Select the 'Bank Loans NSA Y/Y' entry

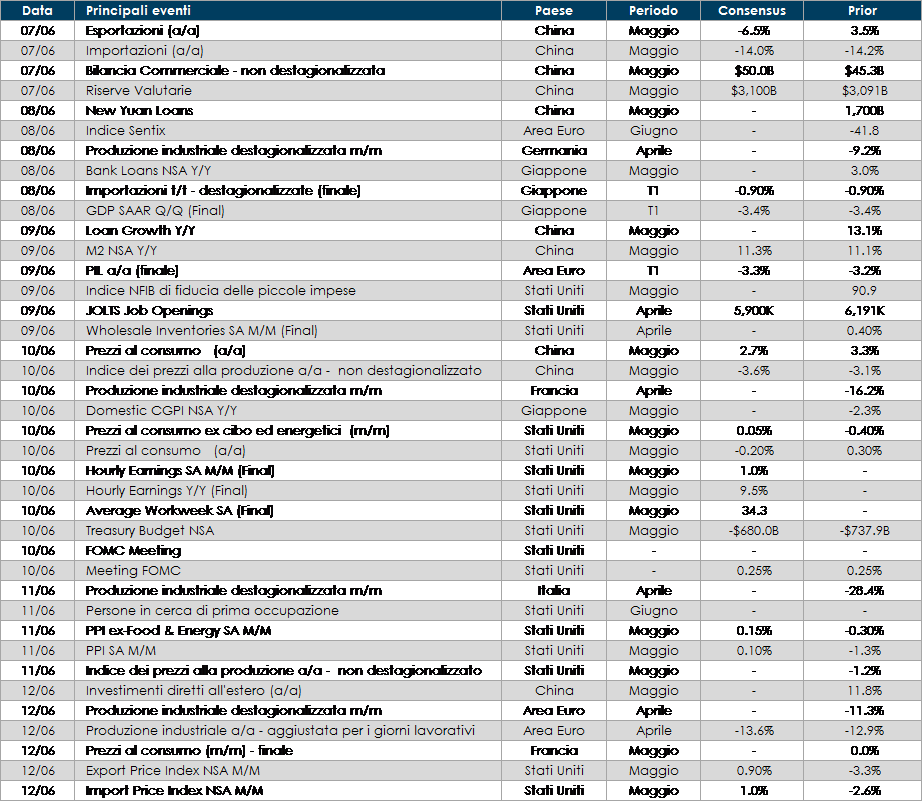tap(146, 170)
